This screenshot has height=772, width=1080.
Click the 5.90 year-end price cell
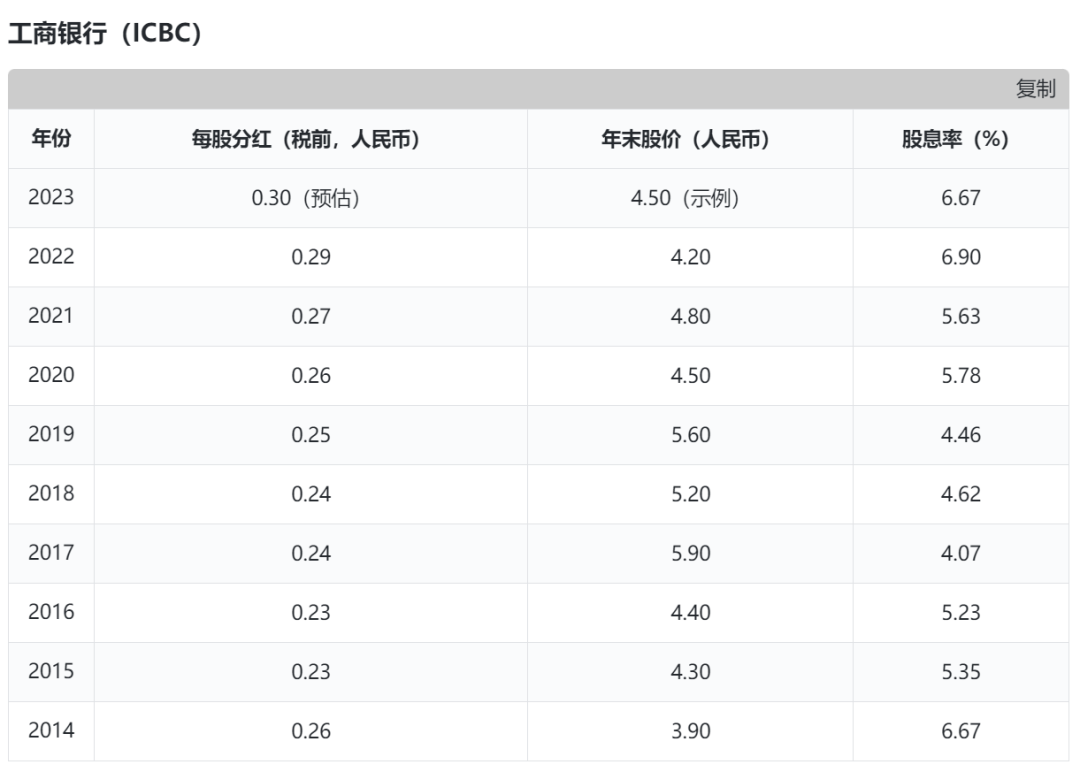coord(690,553)
